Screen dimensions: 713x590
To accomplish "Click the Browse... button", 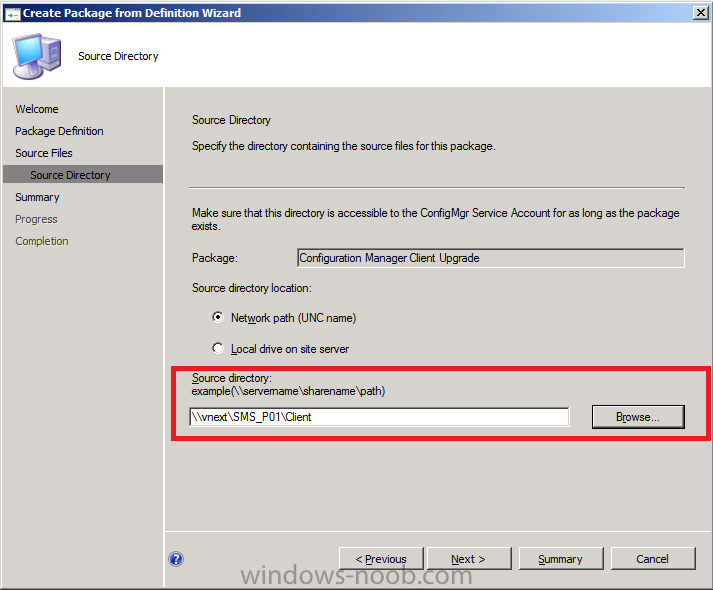I will coord(638,417).
